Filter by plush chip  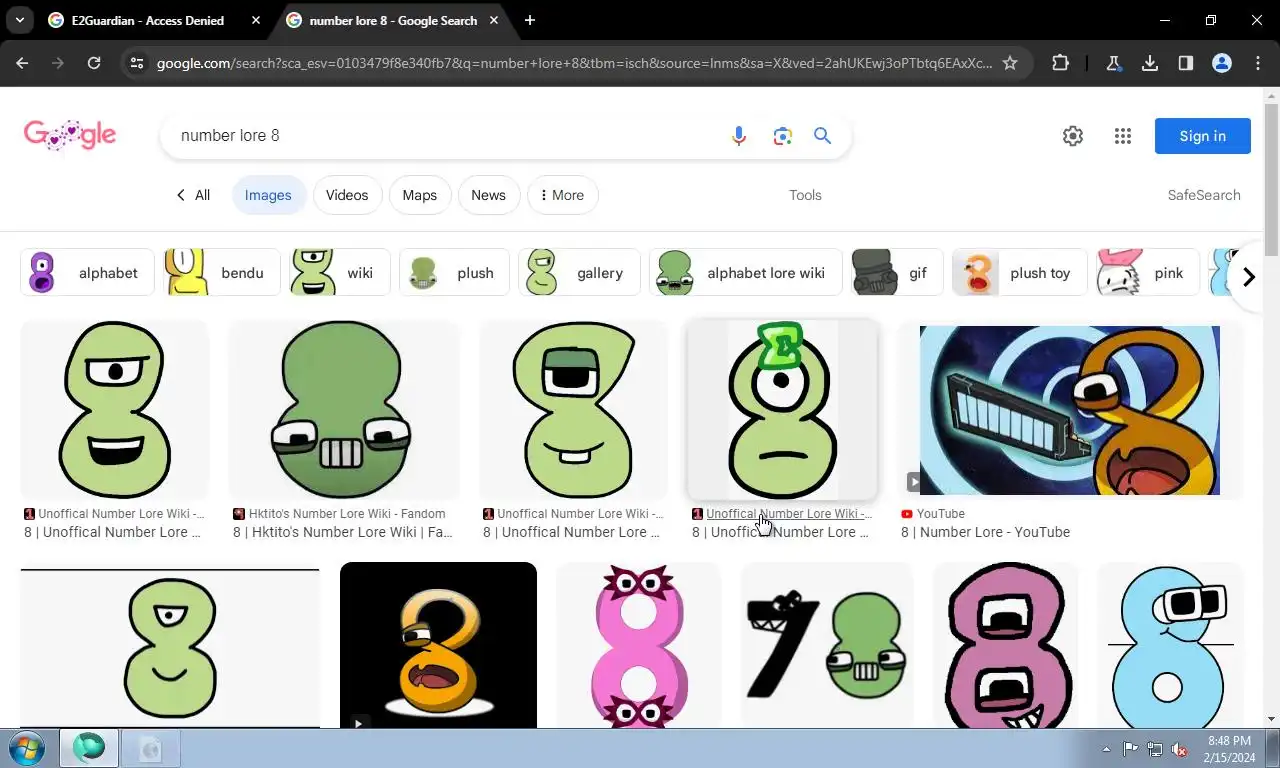pyautogui.click(x=454, y=272)
